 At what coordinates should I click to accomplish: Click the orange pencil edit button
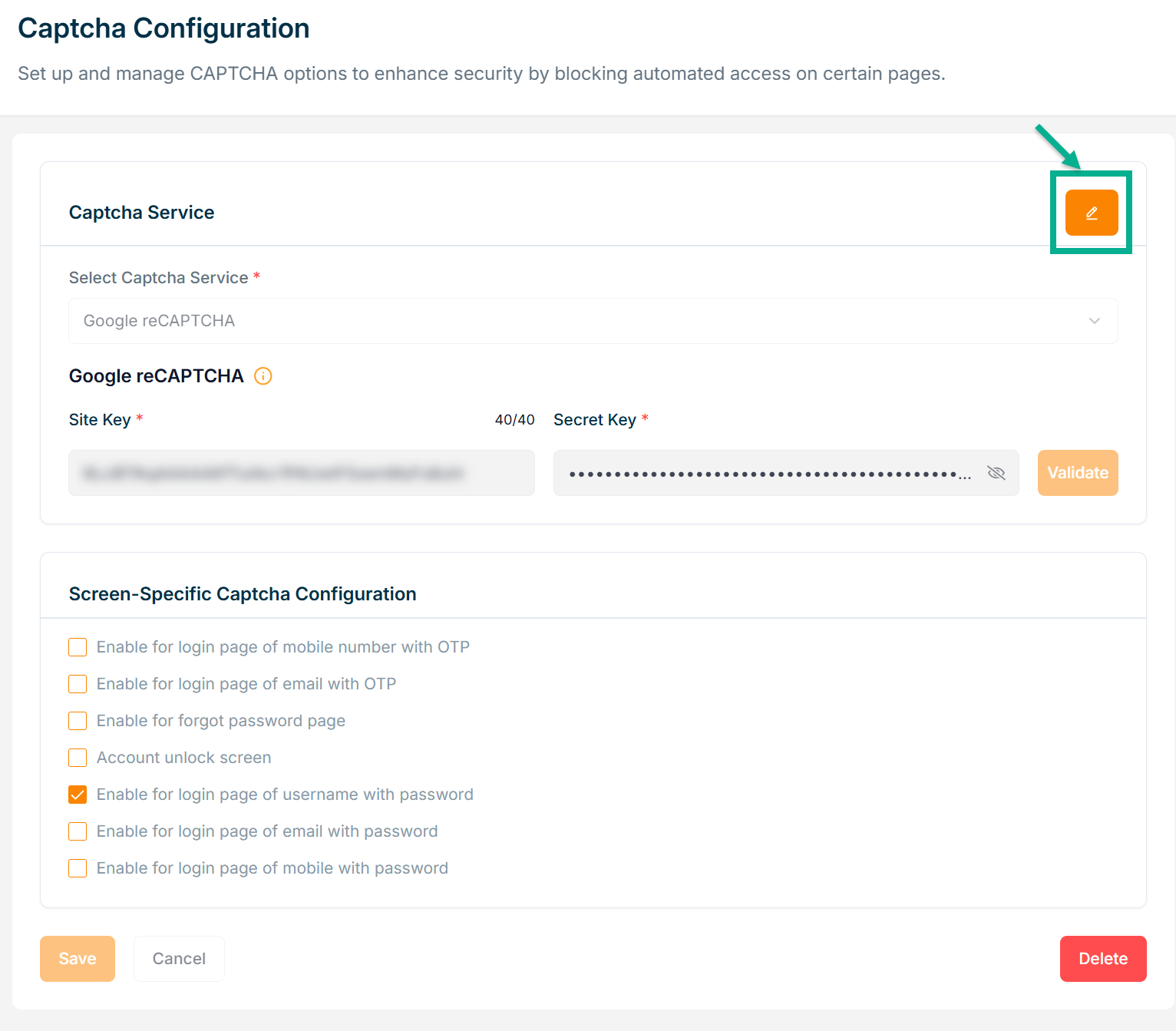pyautogui.click(x=1091, y=213)
